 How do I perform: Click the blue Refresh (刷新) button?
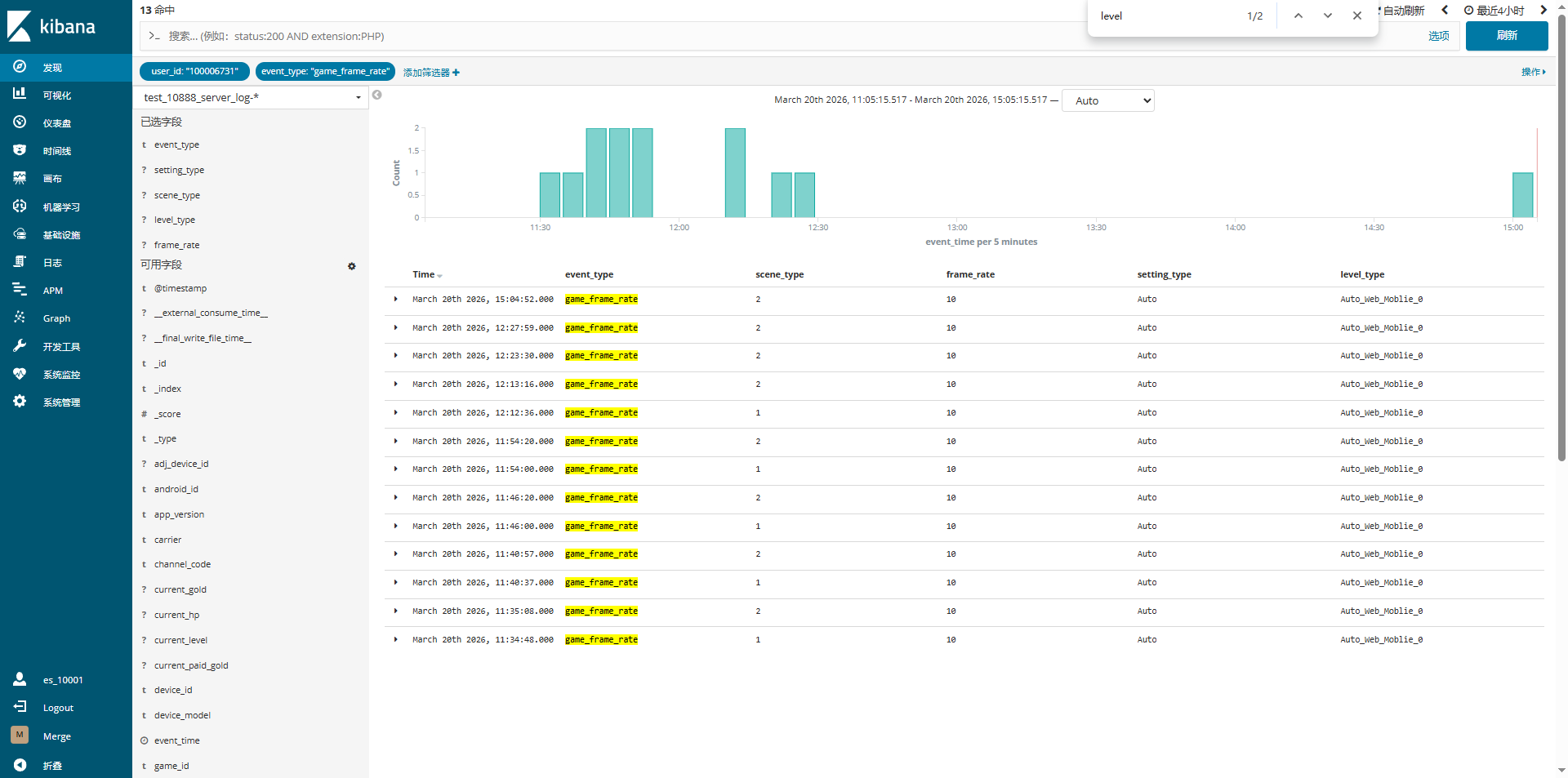tap(1506, 36)
